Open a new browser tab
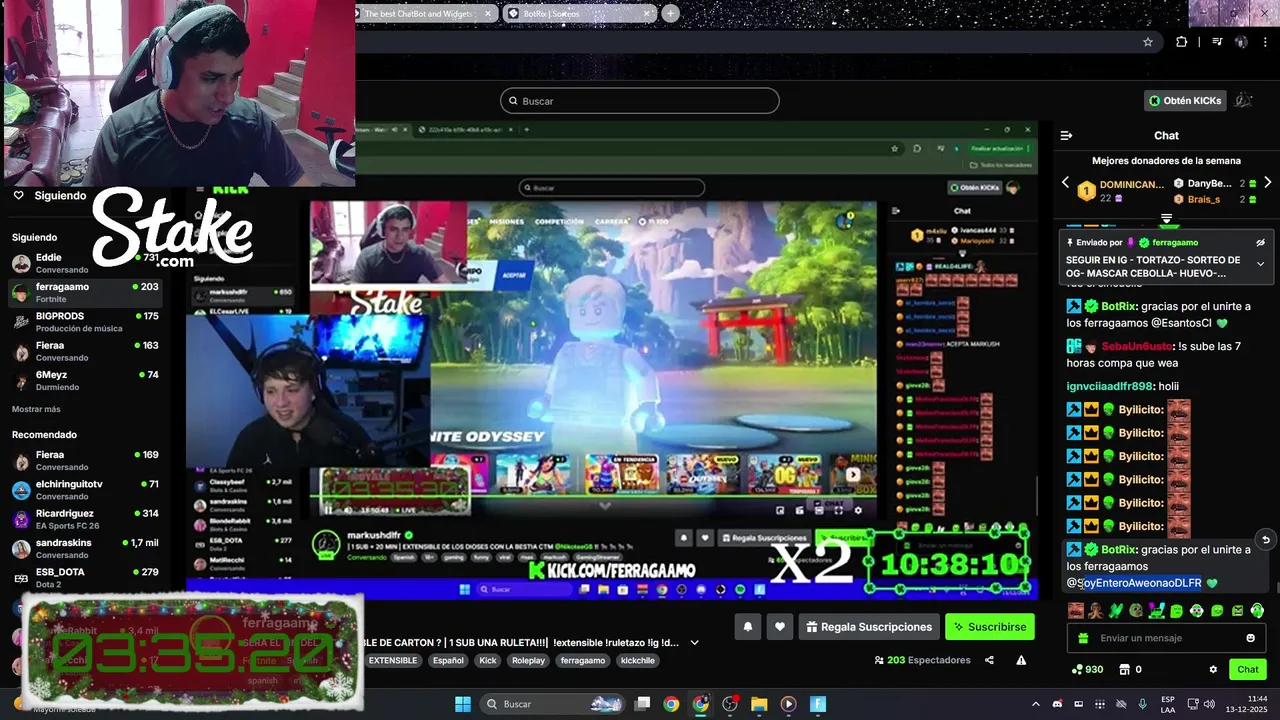This screenshot has width=1280, height=720. pyautogui.click(x=670, y=14)
